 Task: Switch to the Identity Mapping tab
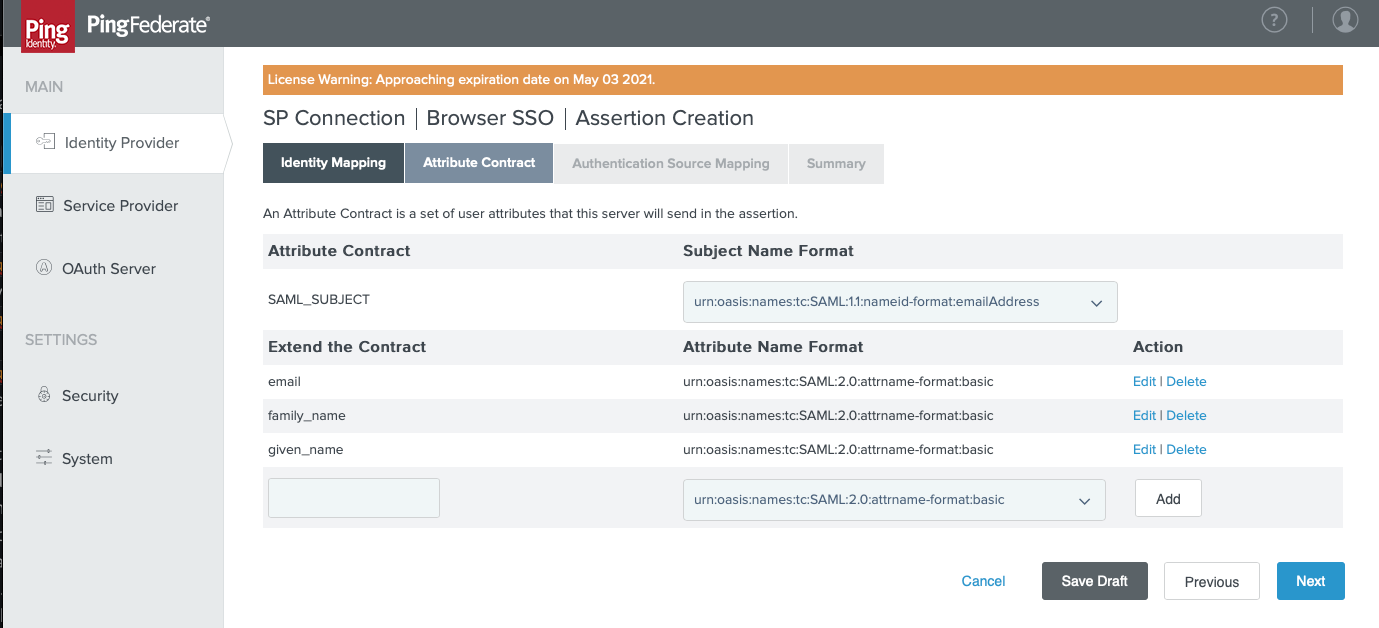(333, 162)
